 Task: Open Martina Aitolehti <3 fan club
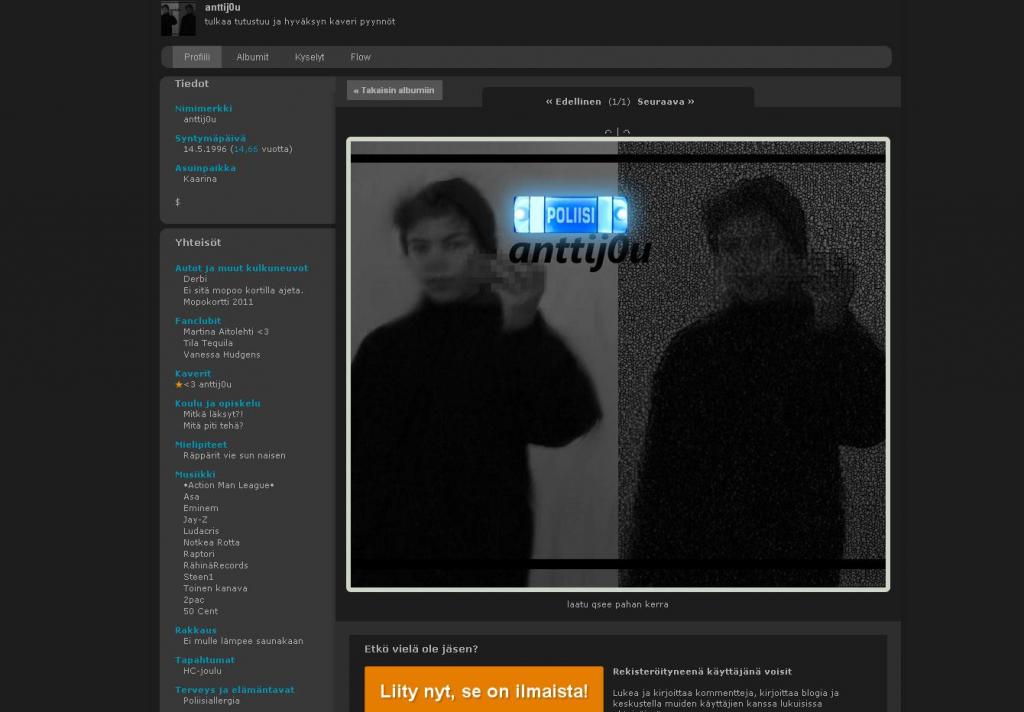[x=226, y=332]
